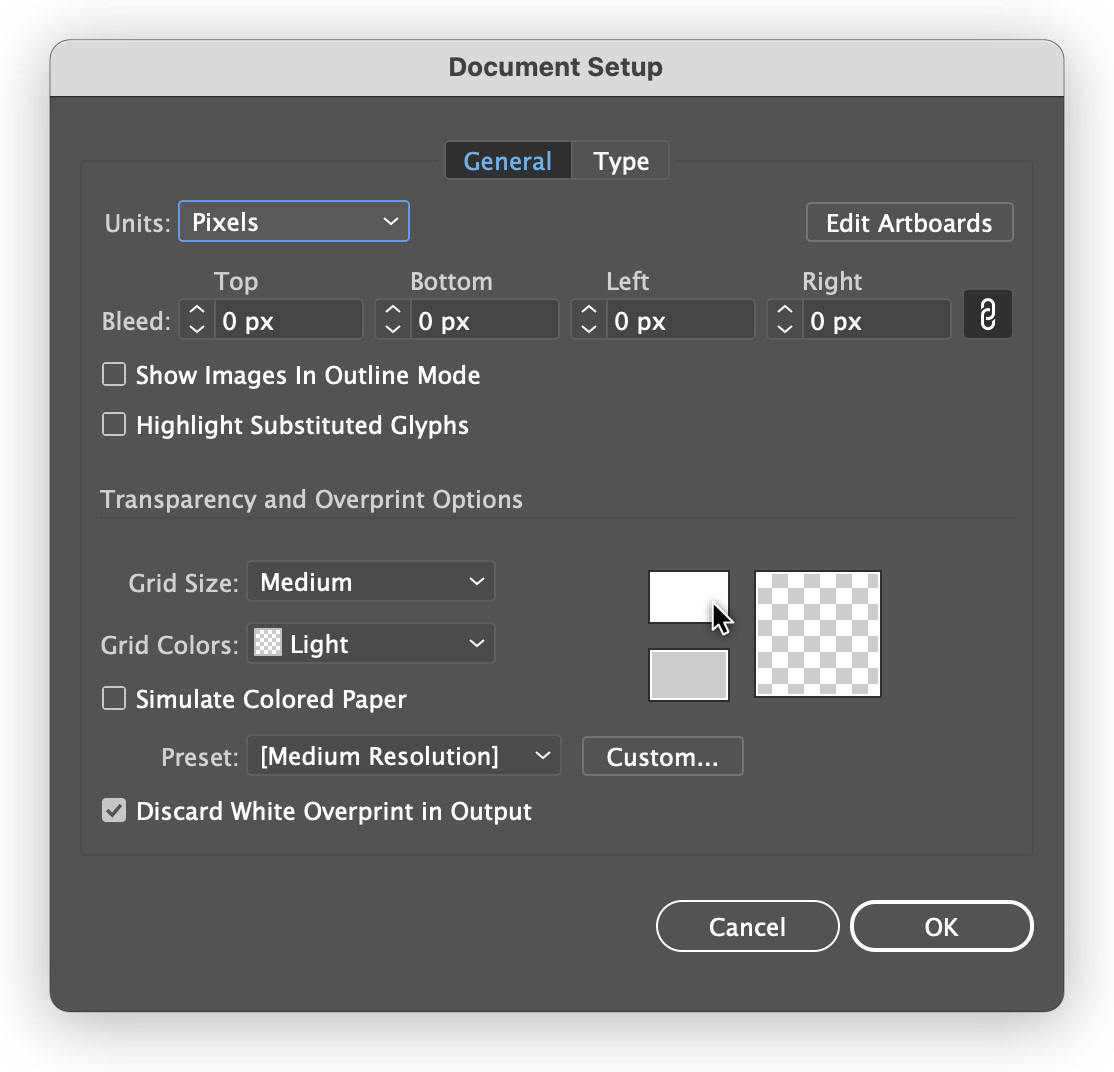Click the Left bleed stepper arrows
The height and width of the screenshot is (1072, 1114).
pyautogui.click(x=589, y=320)
